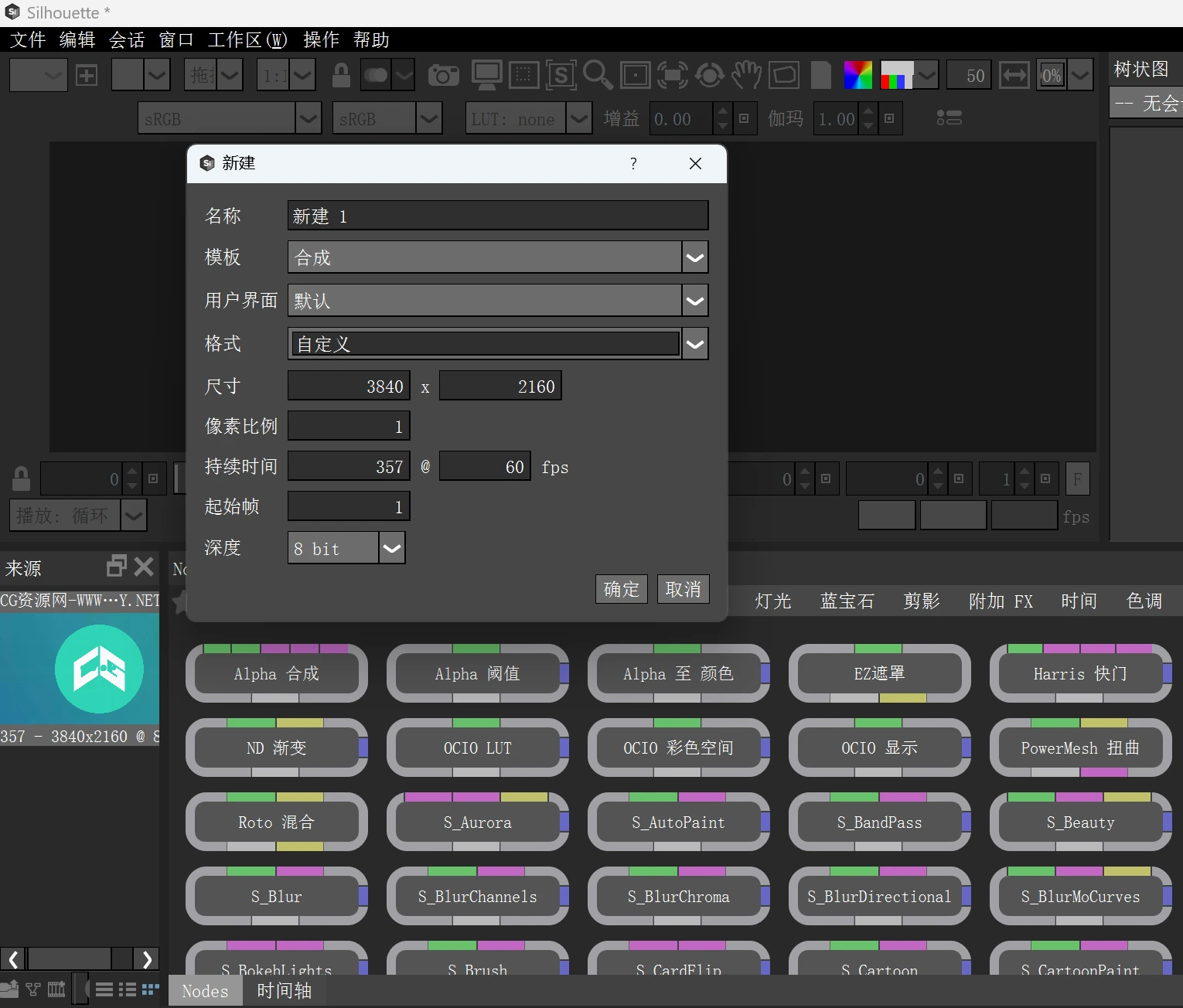Click the camera snapshot icon in the viewer toolbar

click(x=443, y=75)
